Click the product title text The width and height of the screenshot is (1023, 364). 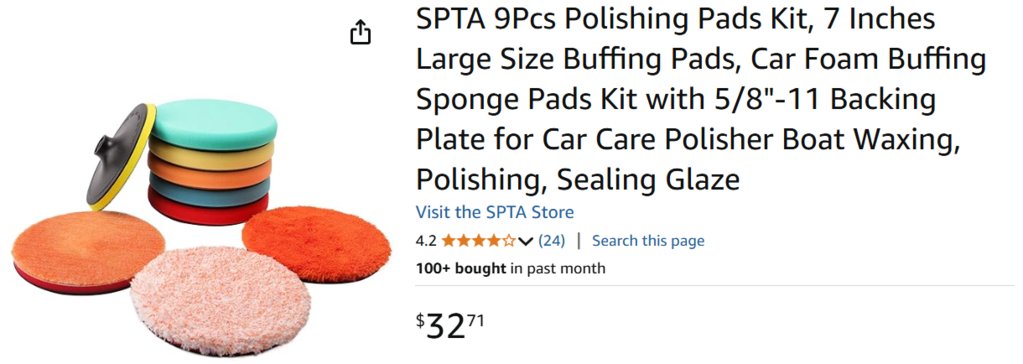click(701, 99)
